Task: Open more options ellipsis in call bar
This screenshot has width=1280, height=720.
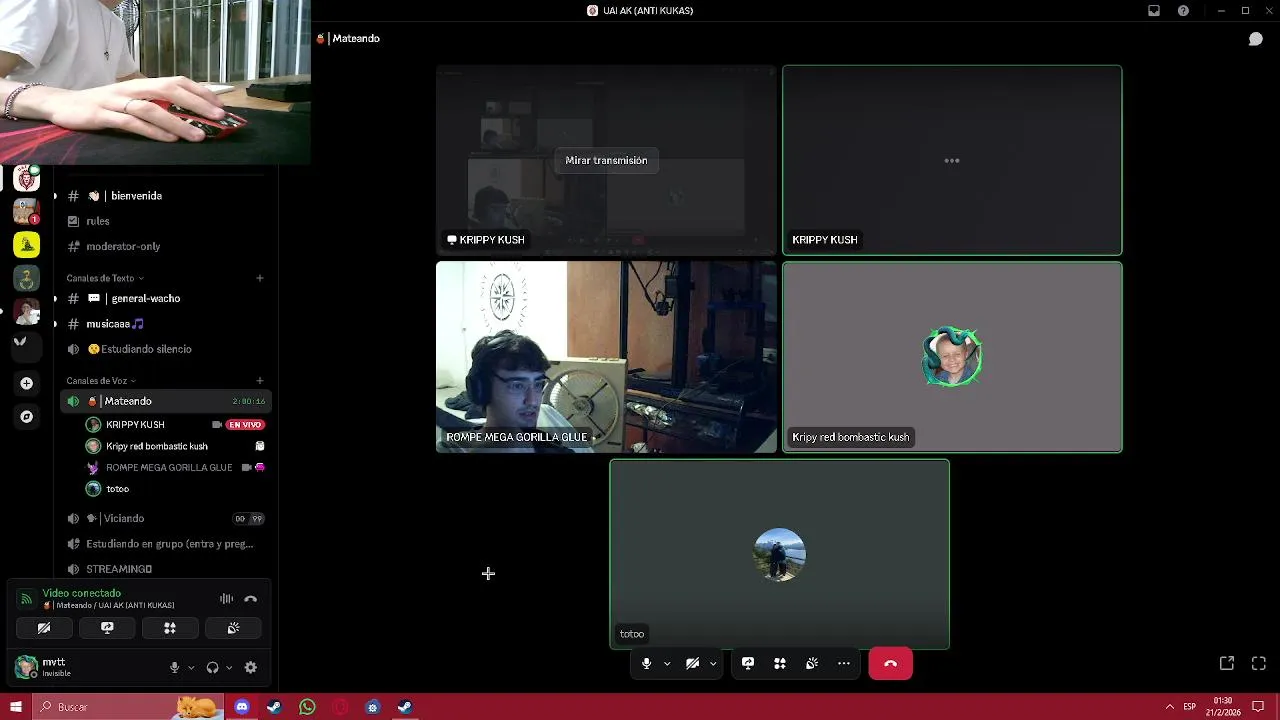Action: (844, 663)
